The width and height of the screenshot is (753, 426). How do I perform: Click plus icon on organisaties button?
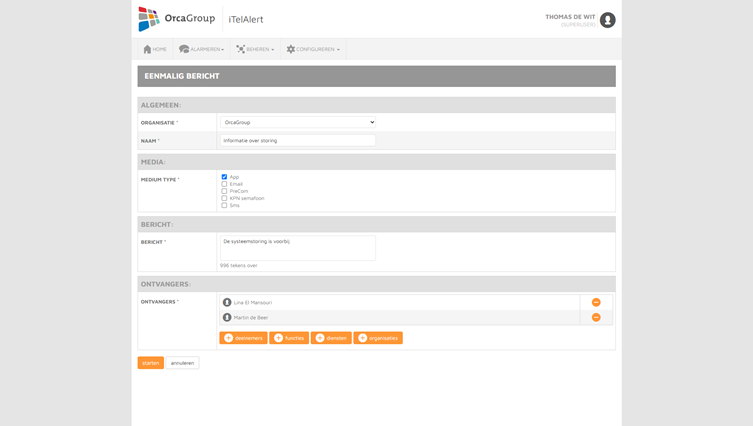(x=363, y=338)
